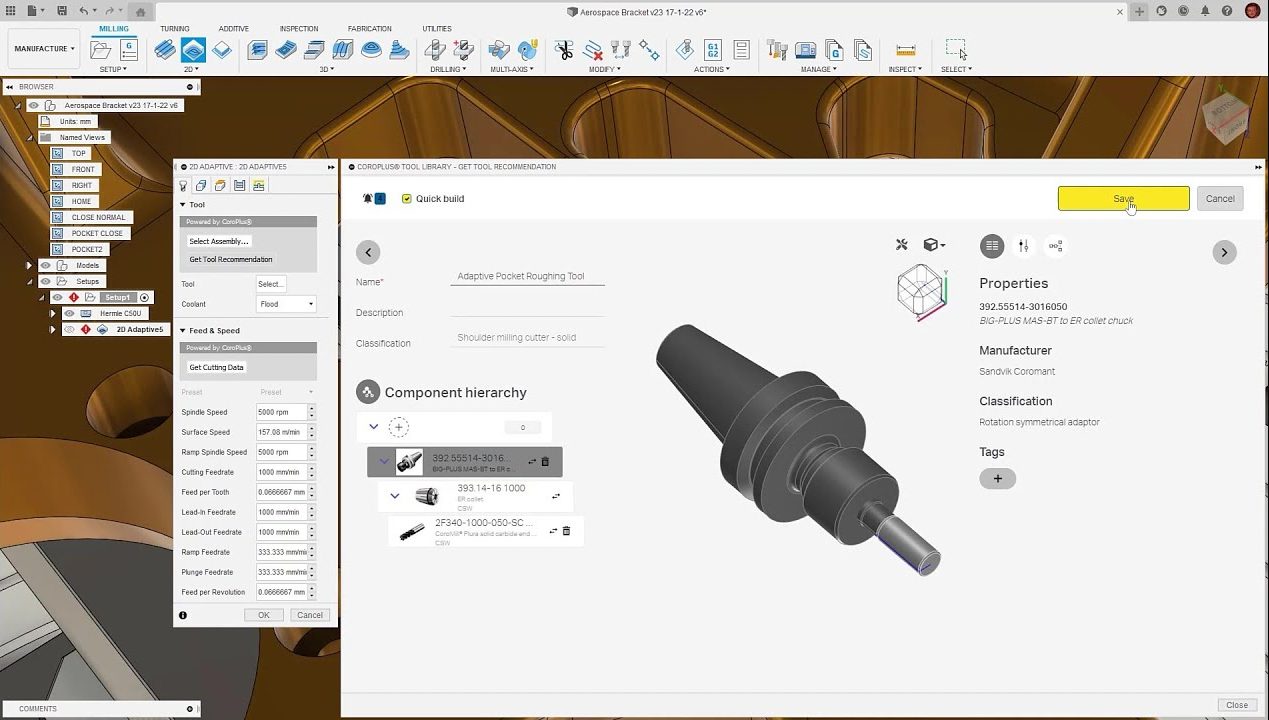Click the add component plus circle
Screen dimensions: 1269x720
pos(398,427)
